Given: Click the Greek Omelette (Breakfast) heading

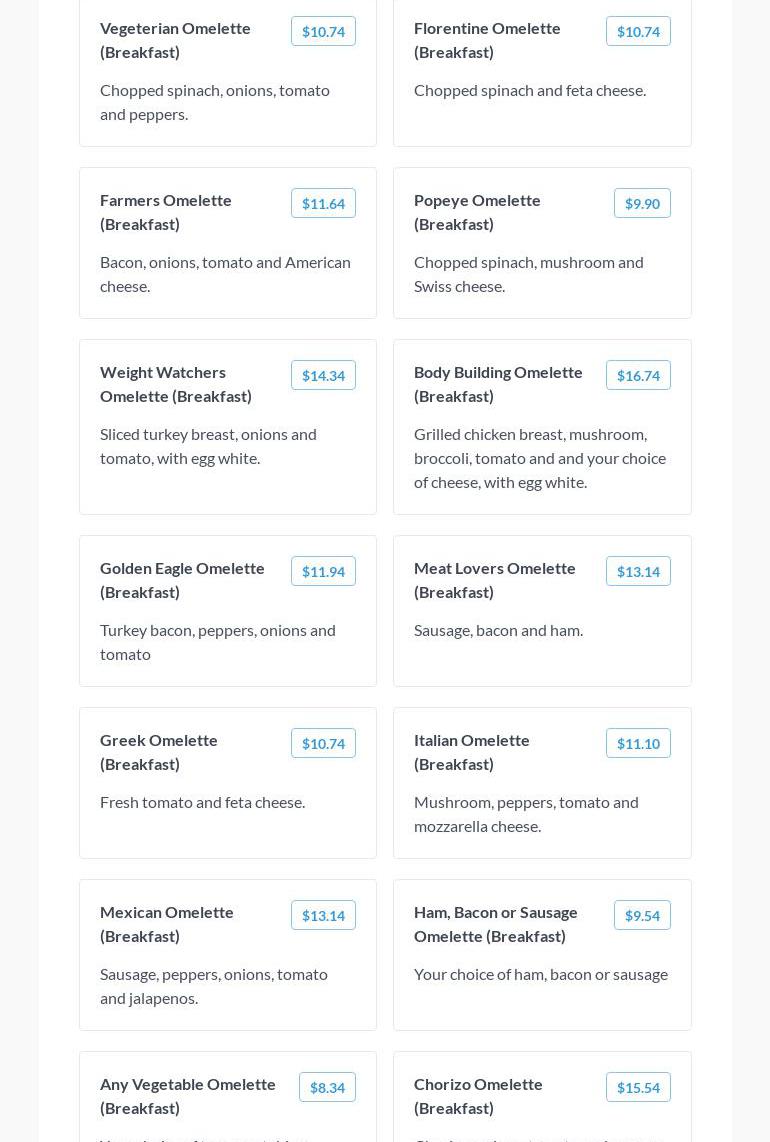Looking at the screenshot, I should pos(159,752).
